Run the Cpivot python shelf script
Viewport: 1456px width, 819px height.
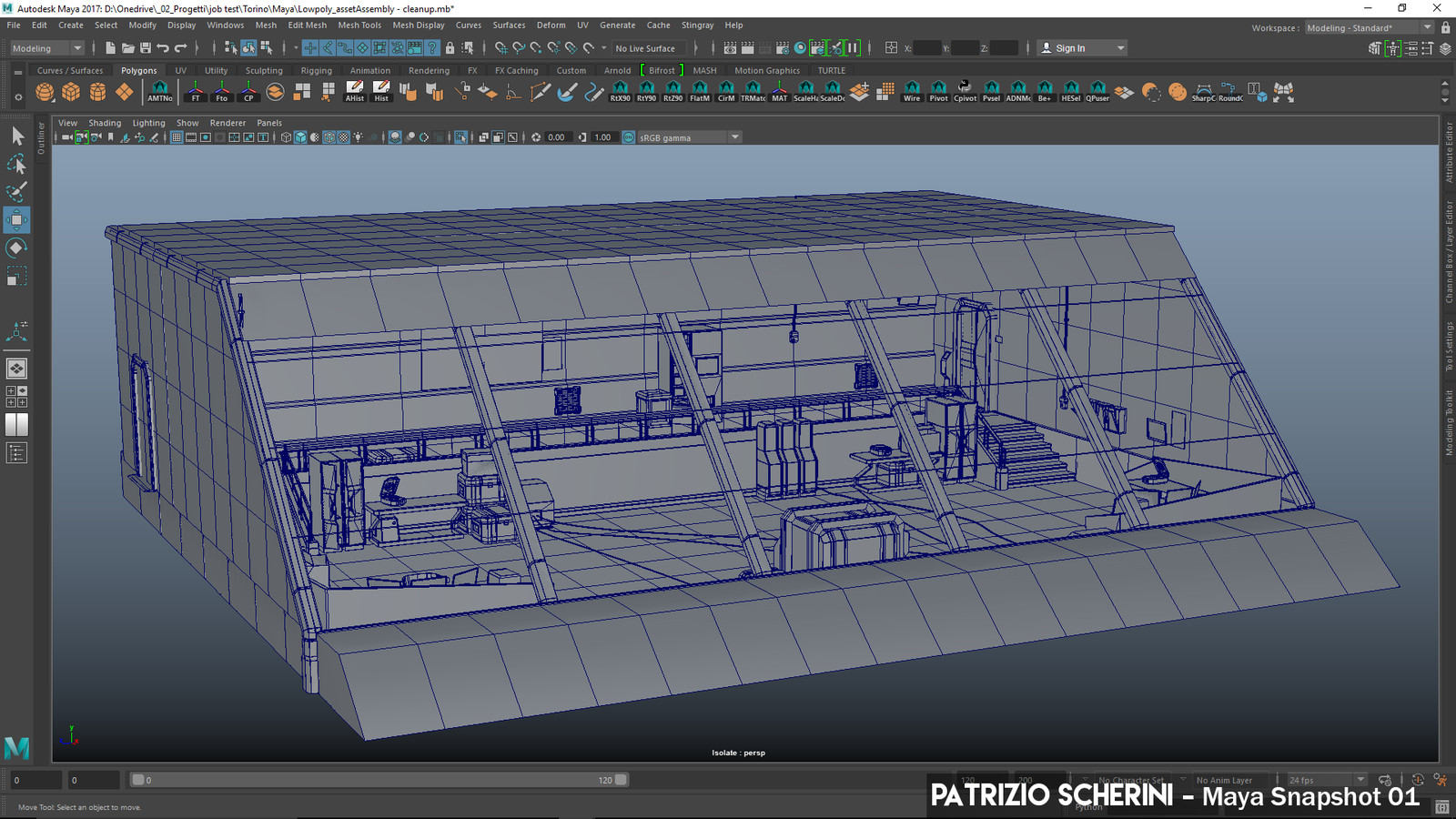click(965, 92)
